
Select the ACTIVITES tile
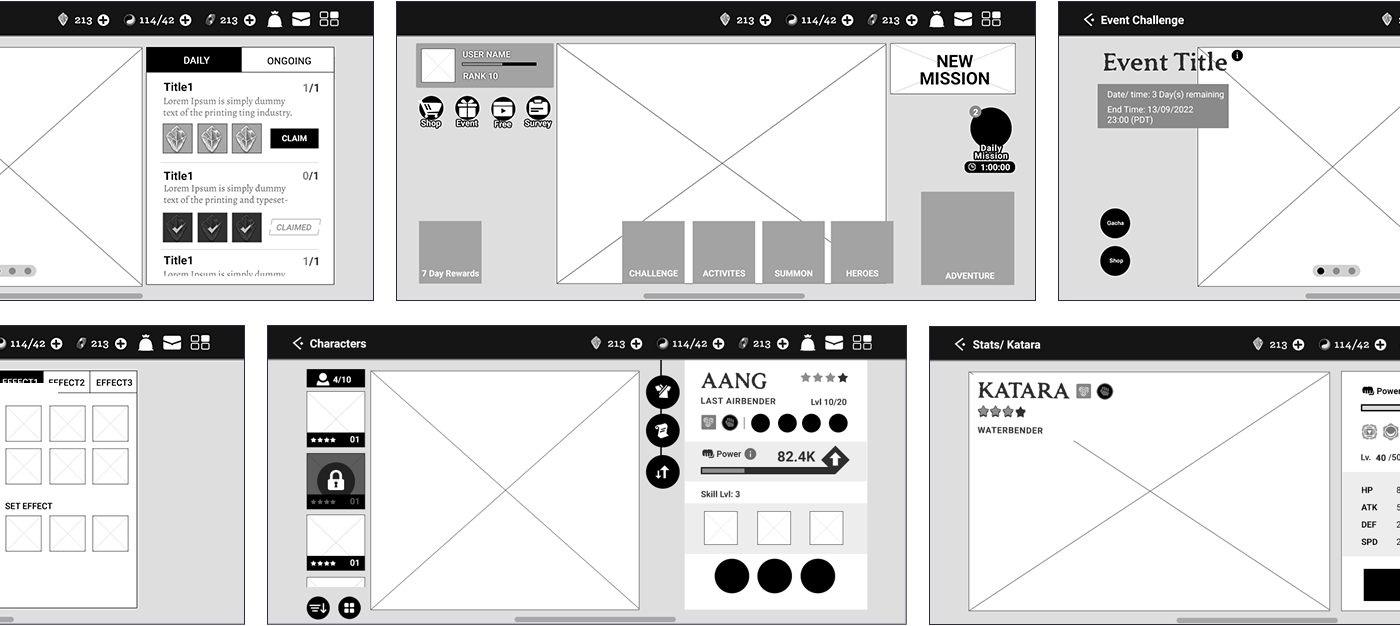pyautogui.click(x=724, y=252)
